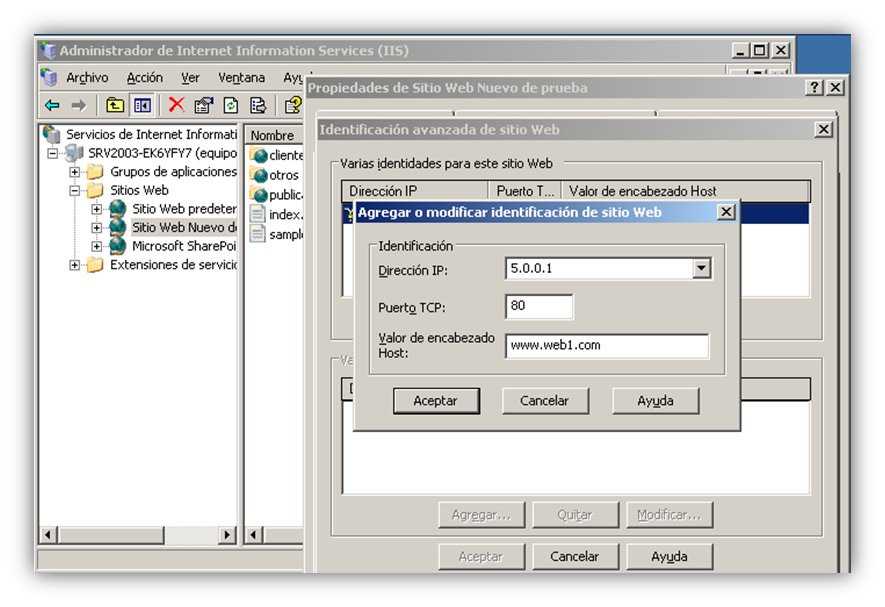Open the Archivo menu
This screenshot has height=607, width=885.
coord(87,77)
